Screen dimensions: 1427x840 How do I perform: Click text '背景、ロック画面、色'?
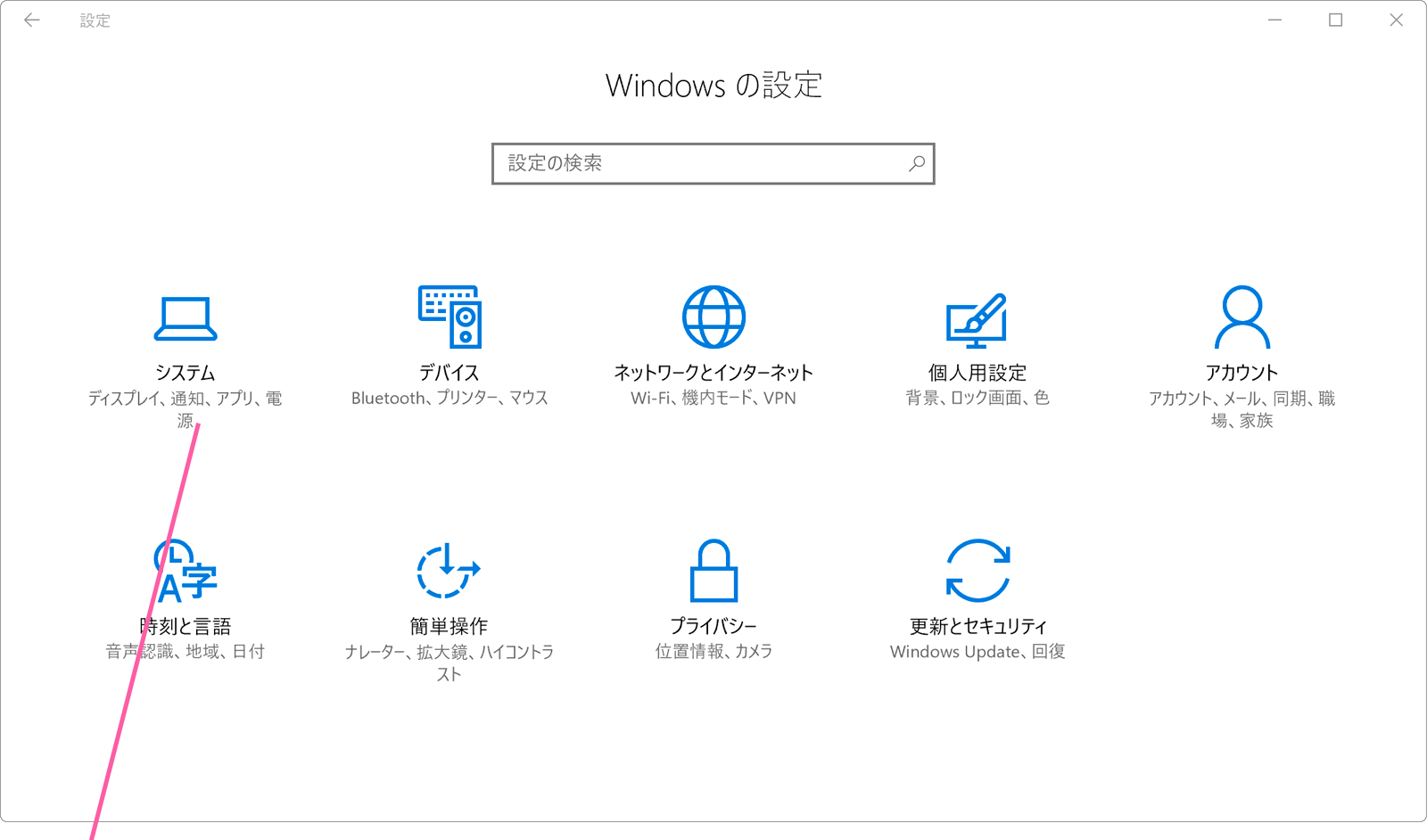coord(977,398)
